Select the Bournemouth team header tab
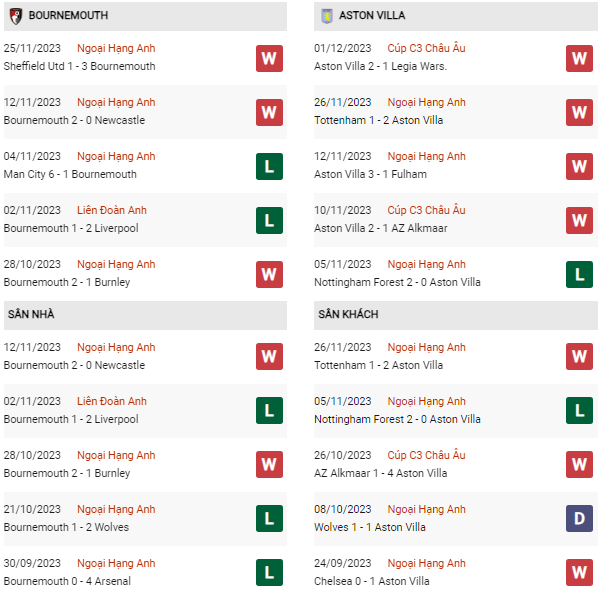This screenshot has height=593, width=600. coord(68,16)
